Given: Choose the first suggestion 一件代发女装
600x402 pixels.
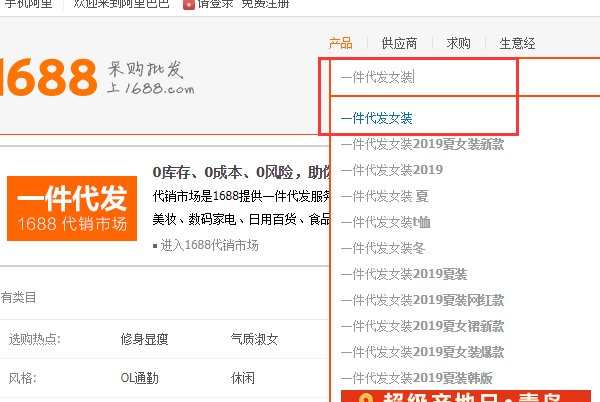Looking at the screenshot, I should coord(377,118).
